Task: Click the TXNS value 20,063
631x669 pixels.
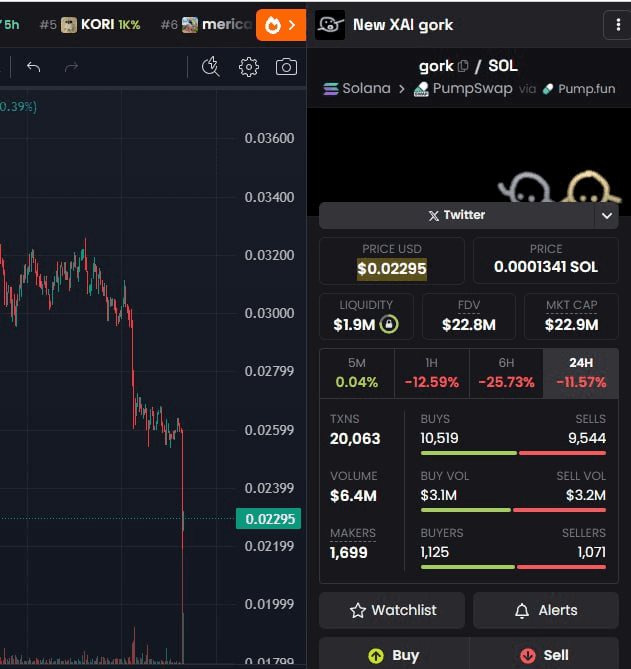Action: (355, 439)
